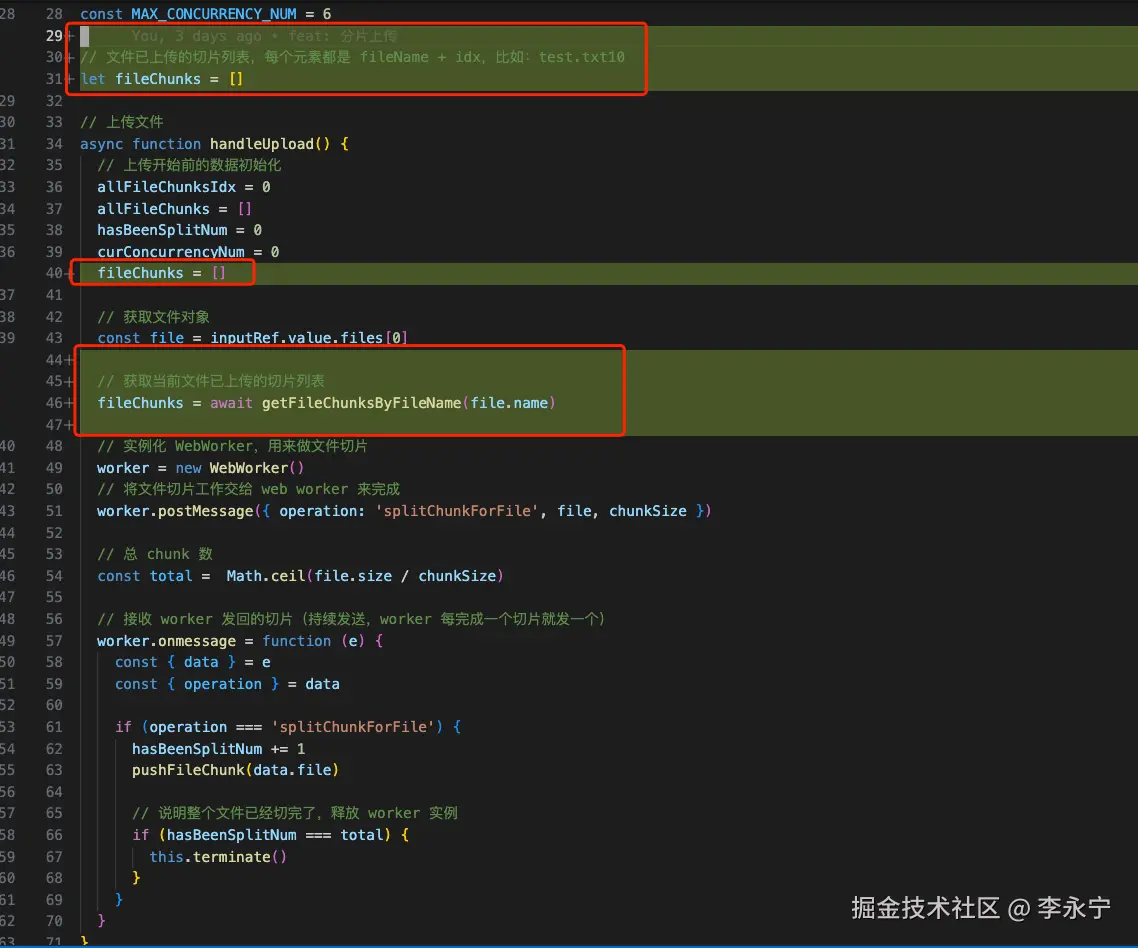Click 'if (hasBeenSplitNum === total)' condition
The image size is (1138, 948).
(261, 835)
